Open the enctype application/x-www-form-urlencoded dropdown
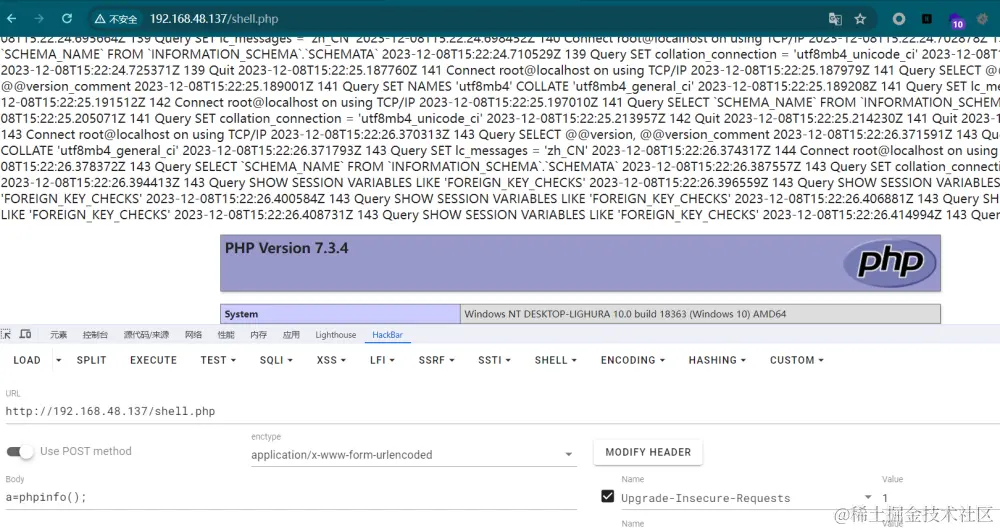1000x531 pixels. (x=413, y=455)
